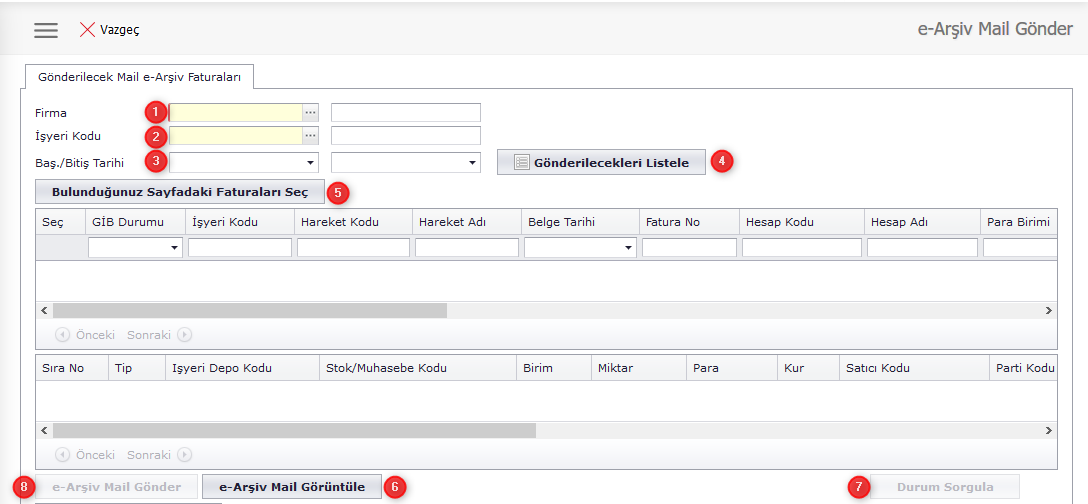Open İşyeri Kodu lookup ellipsis button
Screen dimensions: 1088x504
(310, 135)
